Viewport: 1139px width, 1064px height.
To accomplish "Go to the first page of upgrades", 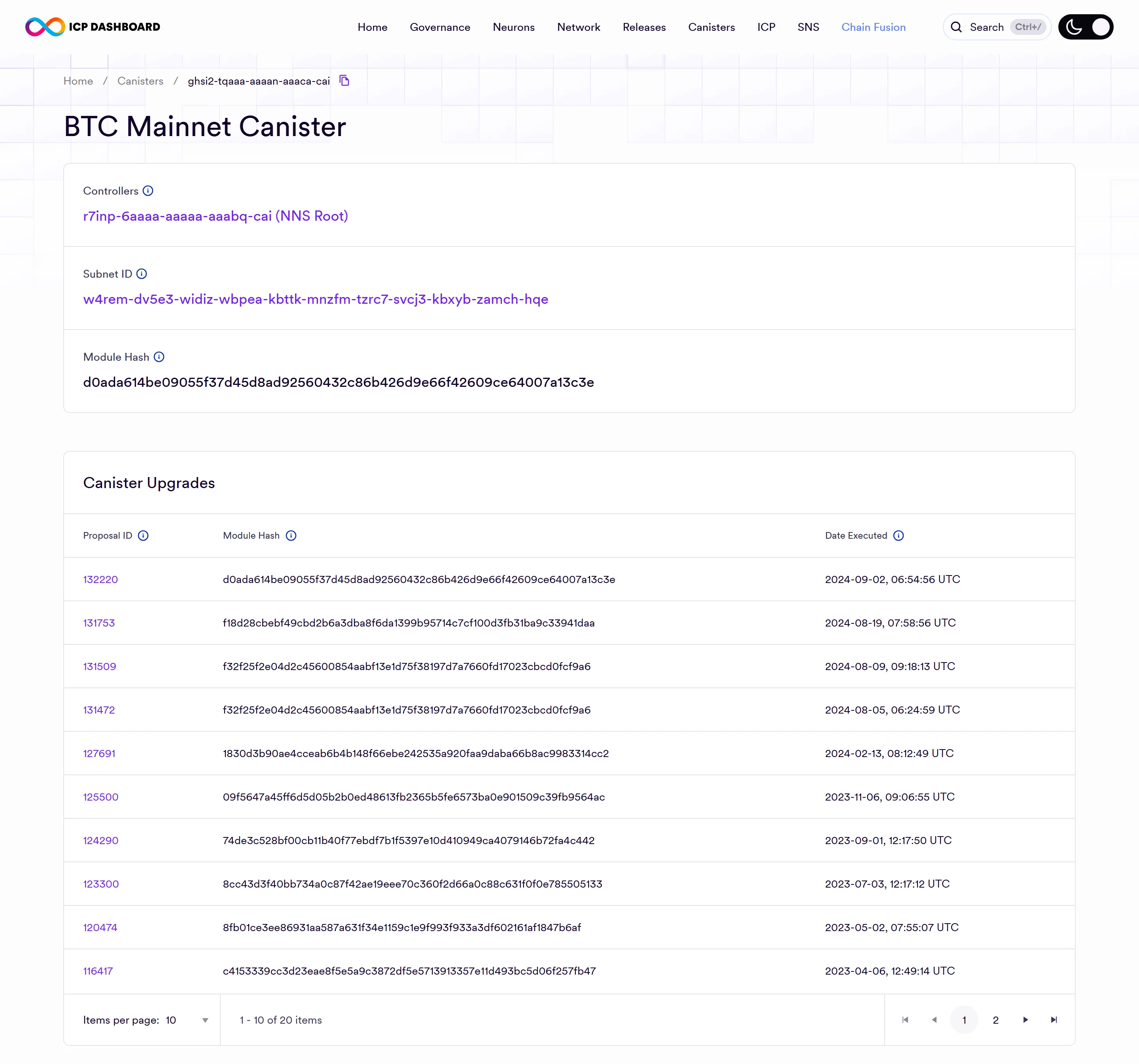I will point(905,1020).
